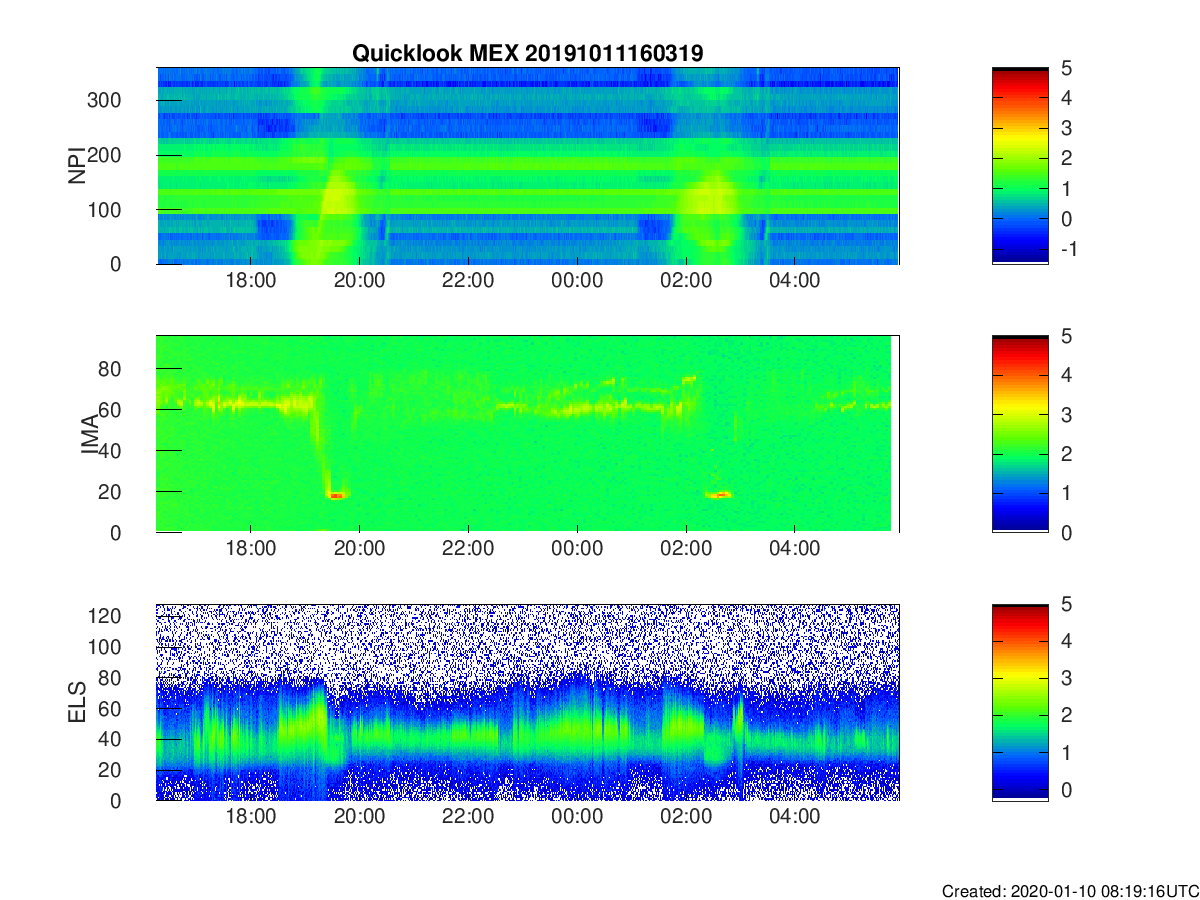Screen dimensions: 1200x900
Task: Click the ELS spectrogram plot area
Action: point(527,702)
